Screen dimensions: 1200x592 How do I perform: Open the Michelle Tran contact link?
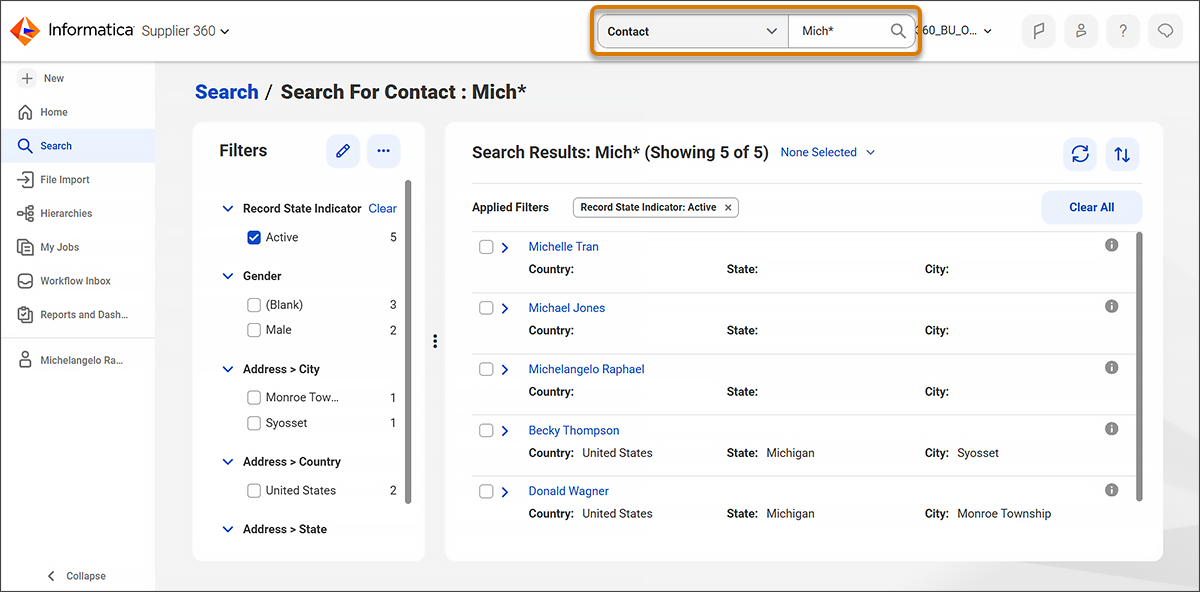tap(563, 247)
